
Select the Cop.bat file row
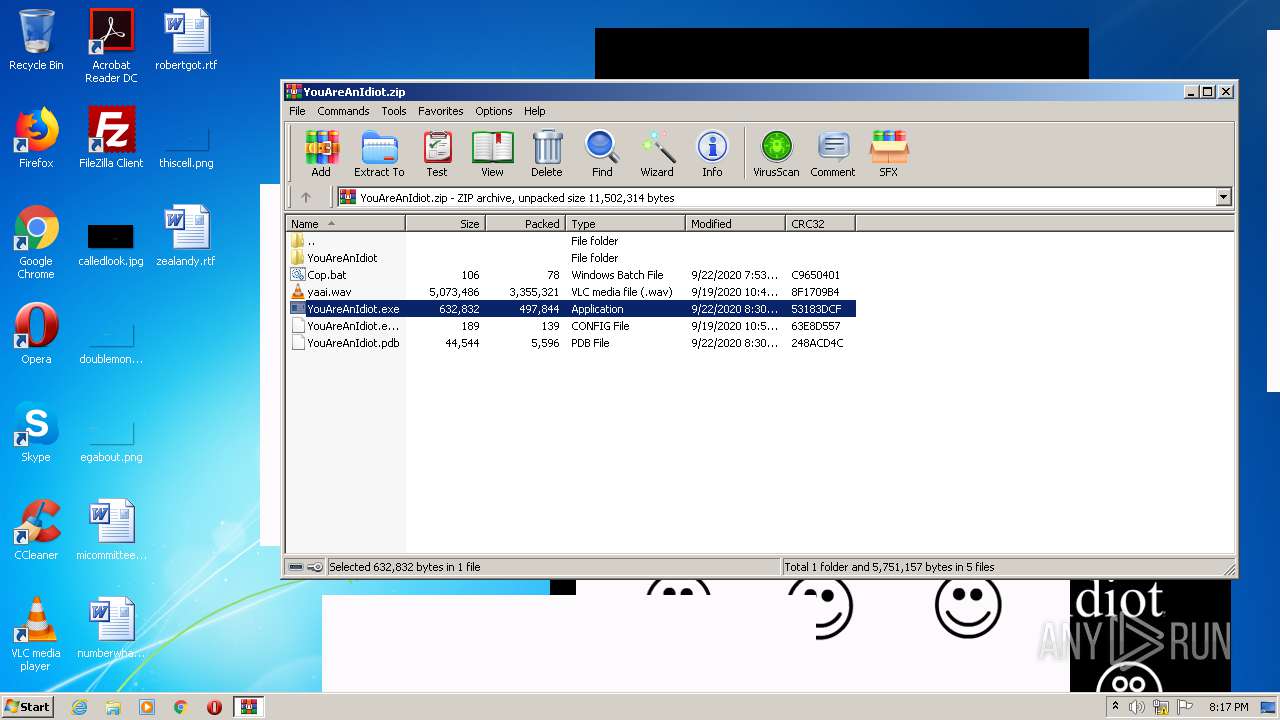pyautogui.click(x=570, y=275)
